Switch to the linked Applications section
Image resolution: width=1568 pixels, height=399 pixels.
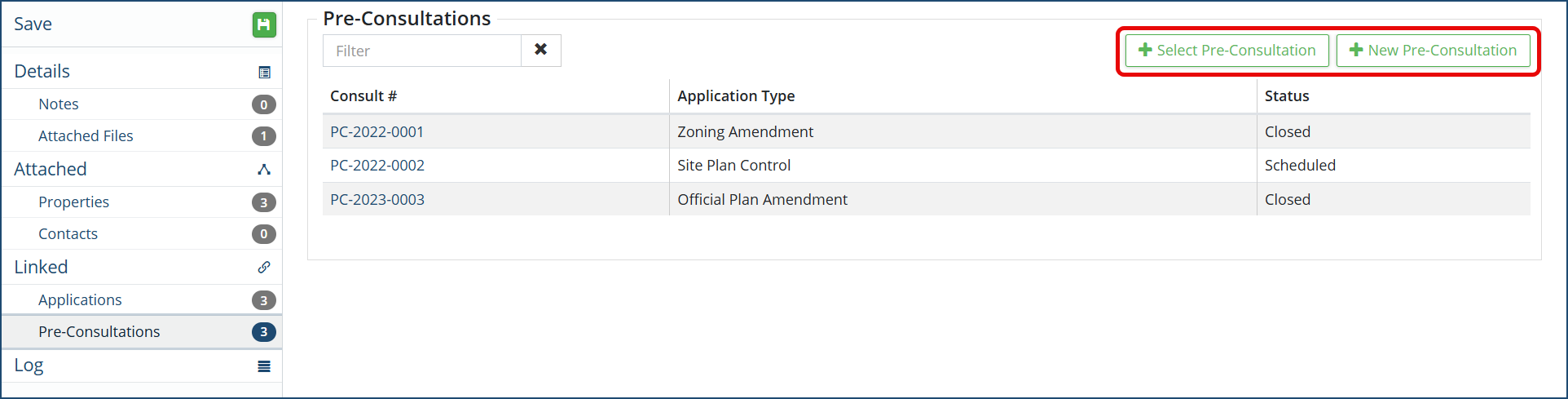[x=80, y=300]
